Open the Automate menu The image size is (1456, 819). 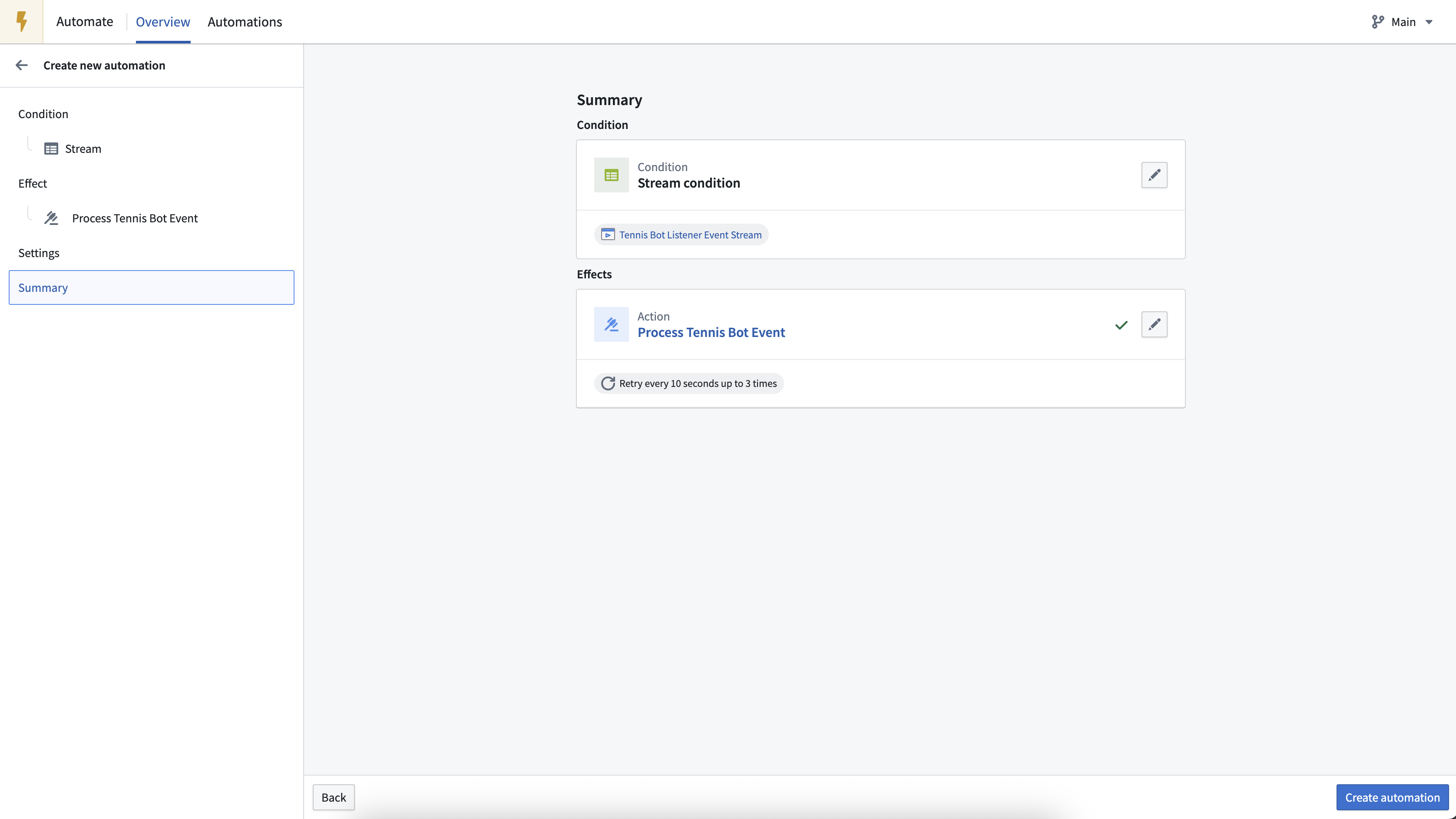pyautogui.click(x=84, y=21)
